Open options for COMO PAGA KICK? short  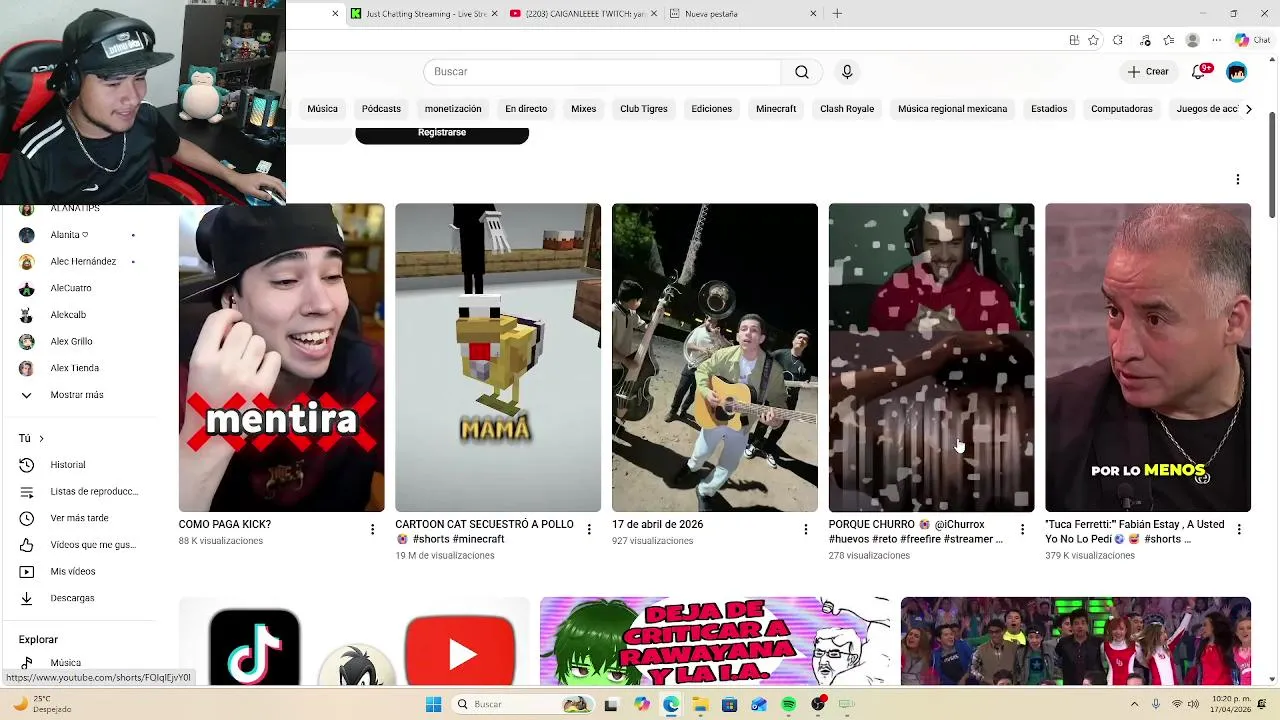point(372,529)
